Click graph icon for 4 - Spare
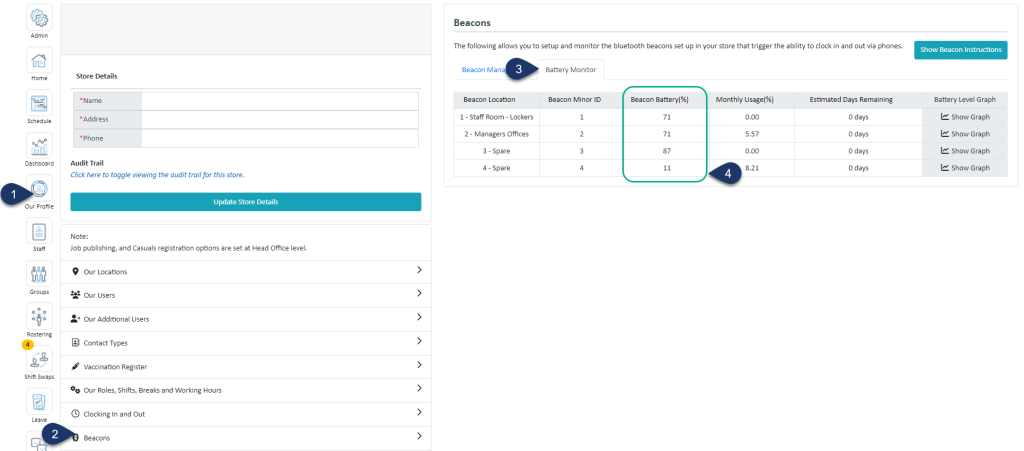This screenshot has width=1024, height=451. pyautogui.click(x=944, y=168)
